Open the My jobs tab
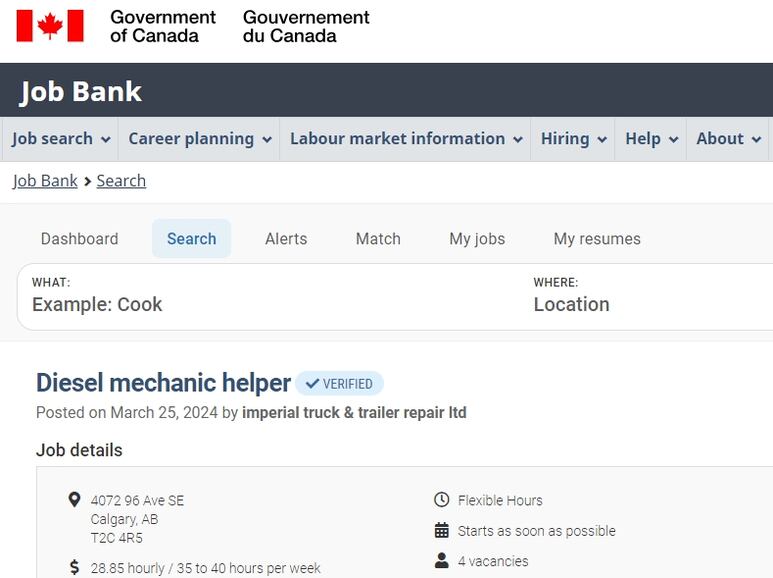This screenshot has width=773, height=578. pos(477,239)
